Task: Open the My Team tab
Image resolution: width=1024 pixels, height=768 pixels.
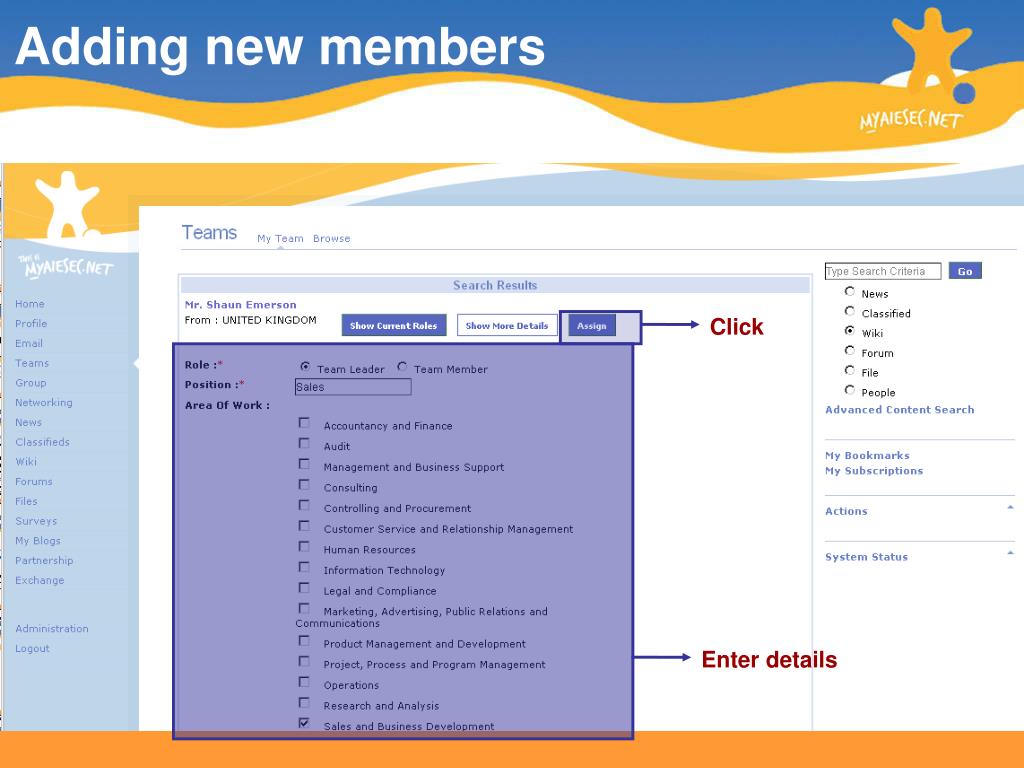Action: pos(280,239)
